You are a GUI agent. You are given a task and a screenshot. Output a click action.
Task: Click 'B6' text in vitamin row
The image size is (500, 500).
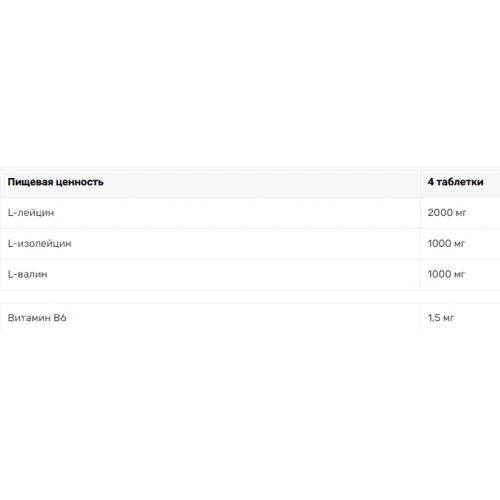tap(60, 318)
